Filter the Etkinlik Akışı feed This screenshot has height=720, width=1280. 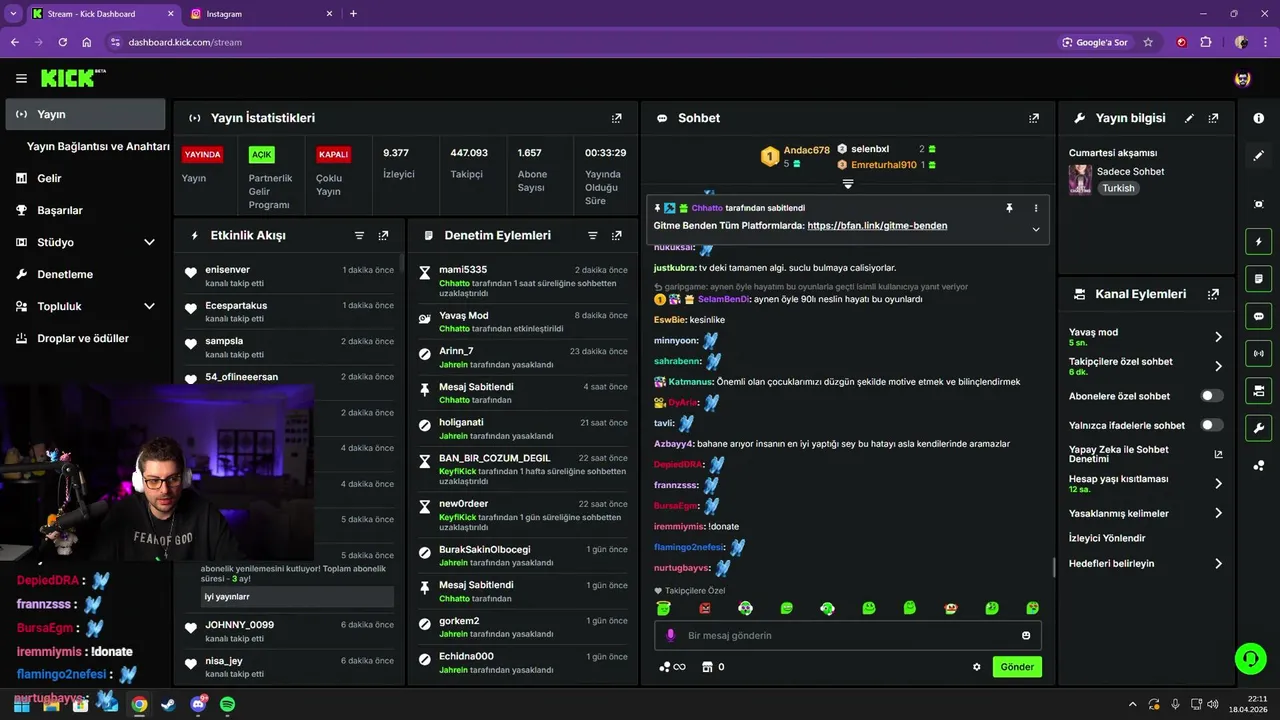[x=359, y=235]
